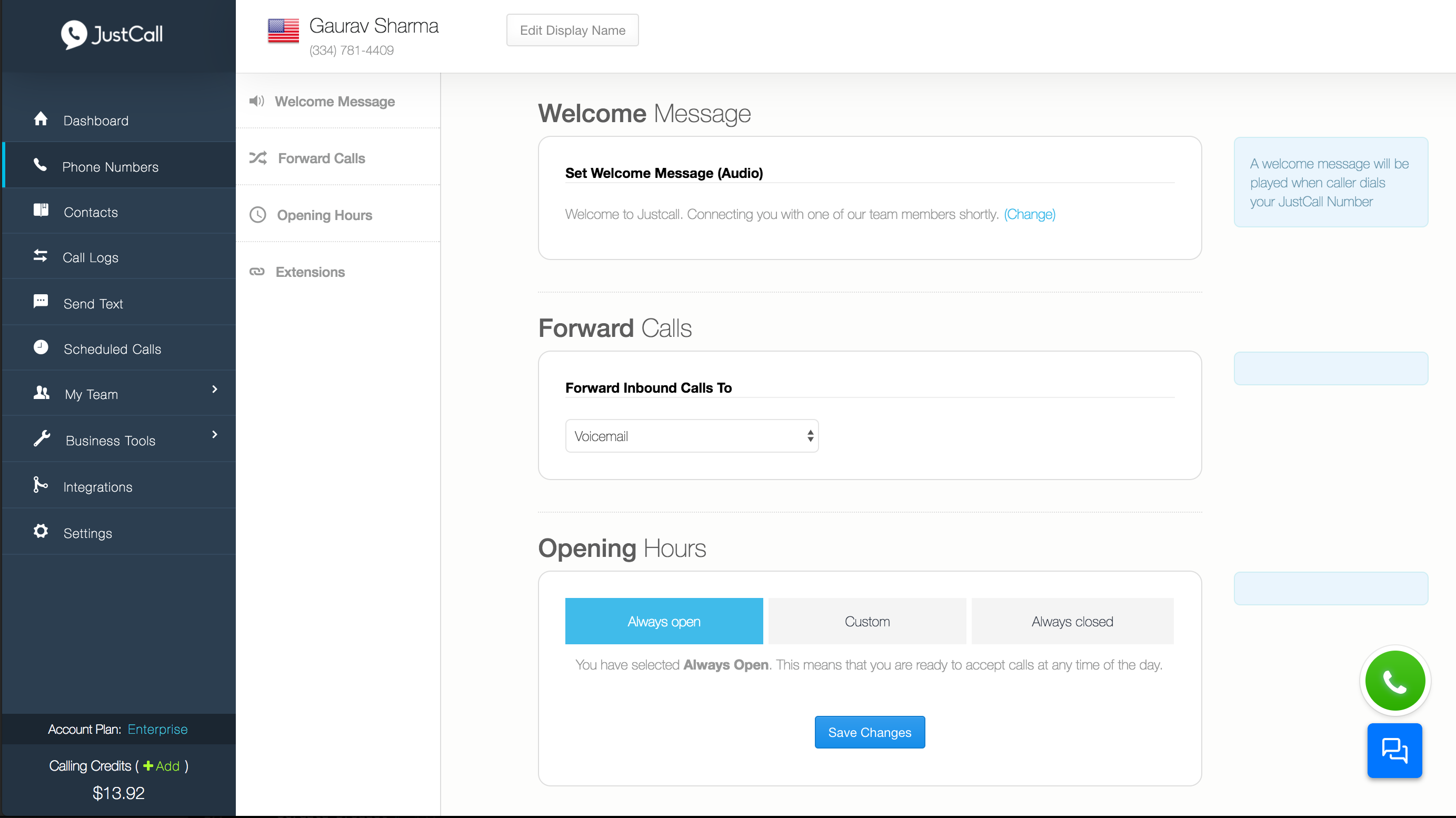Select the Always open hours option
The image size is (1456, 818).
[x=664, y=621]
